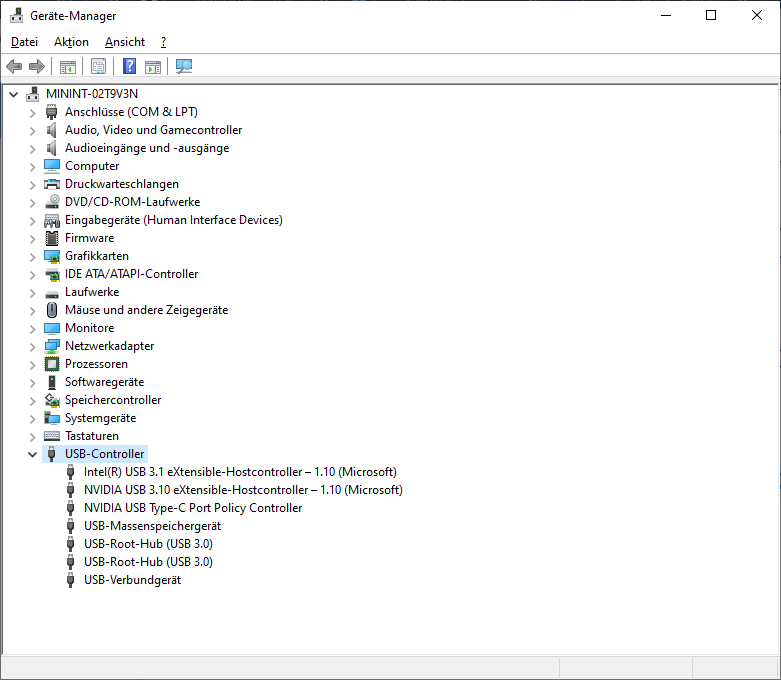Click the Eingabegeräte HID icon
The height and width of the screenshot is (680, 781).
52,220
